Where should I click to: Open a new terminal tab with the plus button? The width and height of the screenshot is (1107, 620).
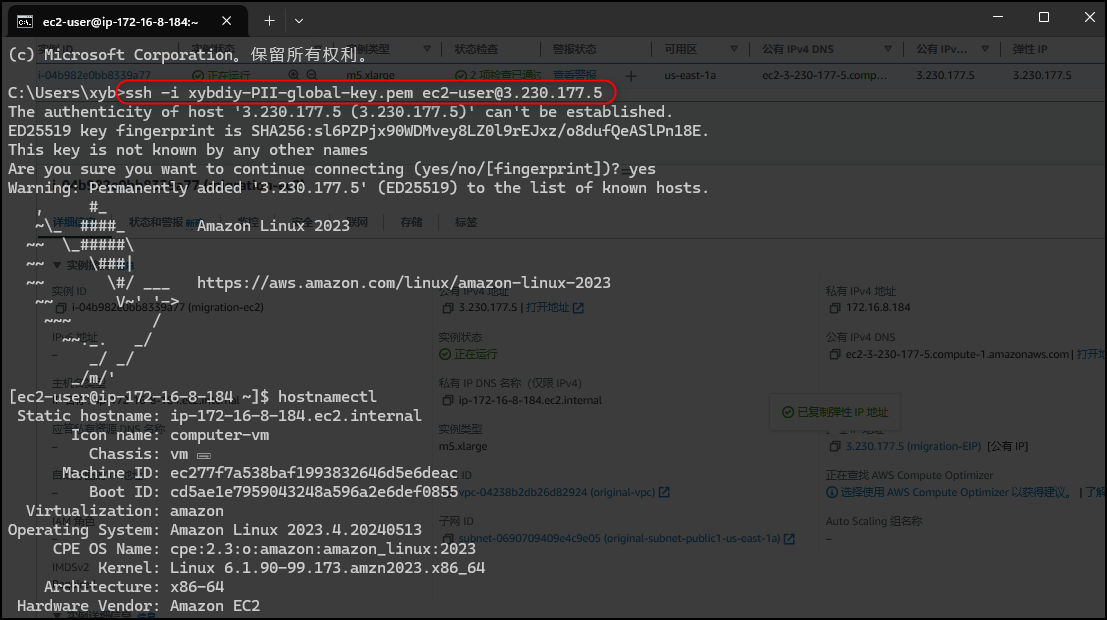269,21
